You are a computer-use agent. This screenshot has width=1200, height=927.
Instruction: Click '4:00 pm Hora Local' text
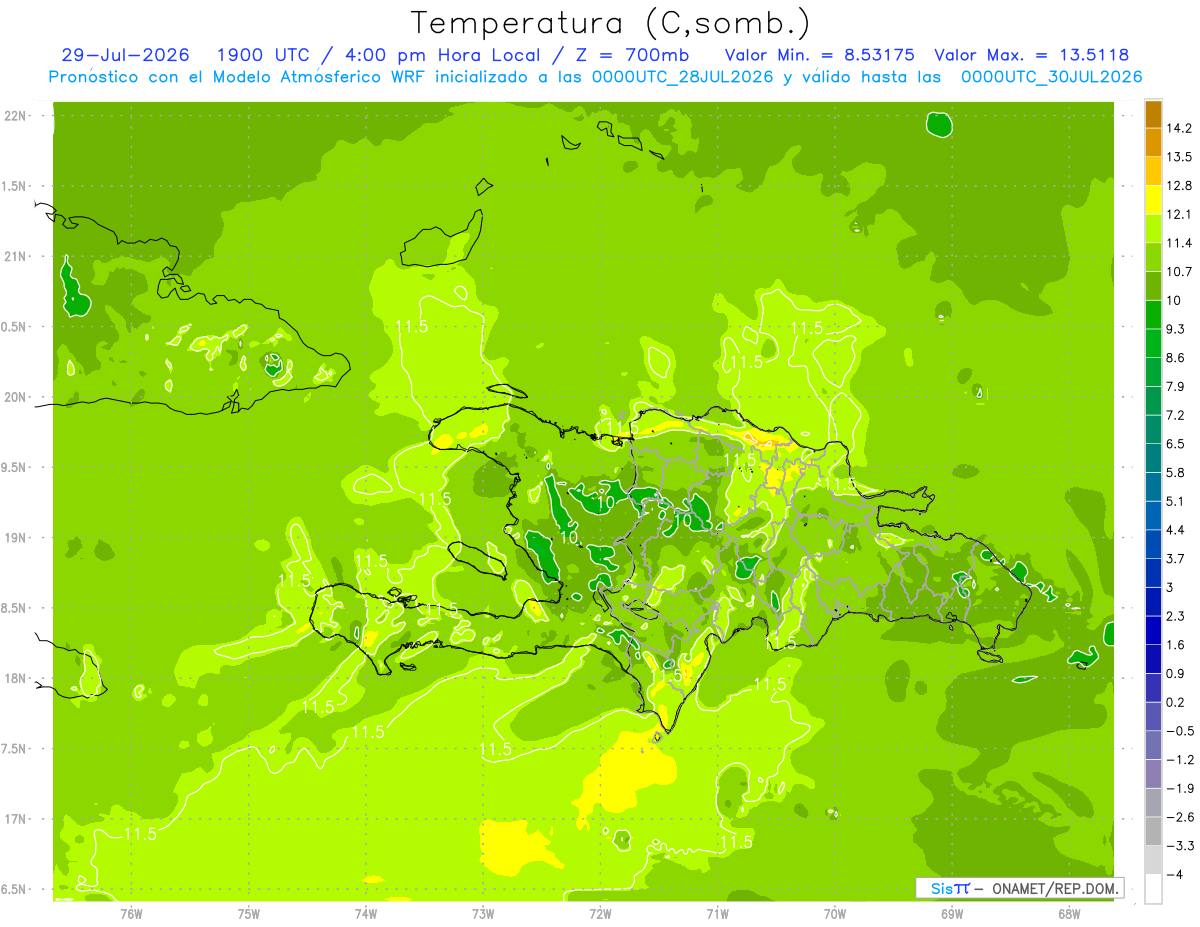click(438, 55)
